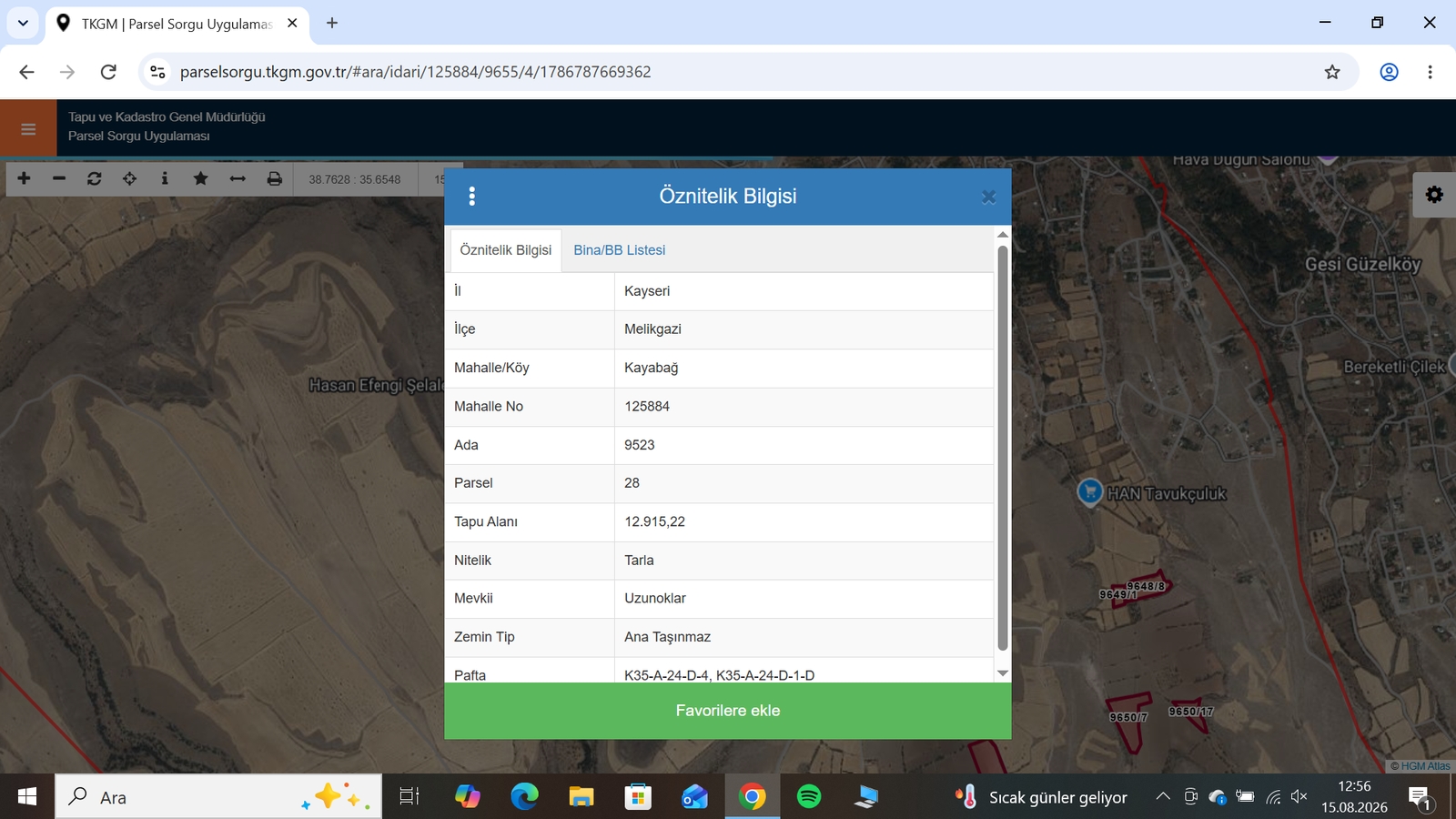Click the Tapu Alanı value 12.915,22
Image resolution: width=1456 pixels, height=819 pixels.
click(x=655, y=521)
